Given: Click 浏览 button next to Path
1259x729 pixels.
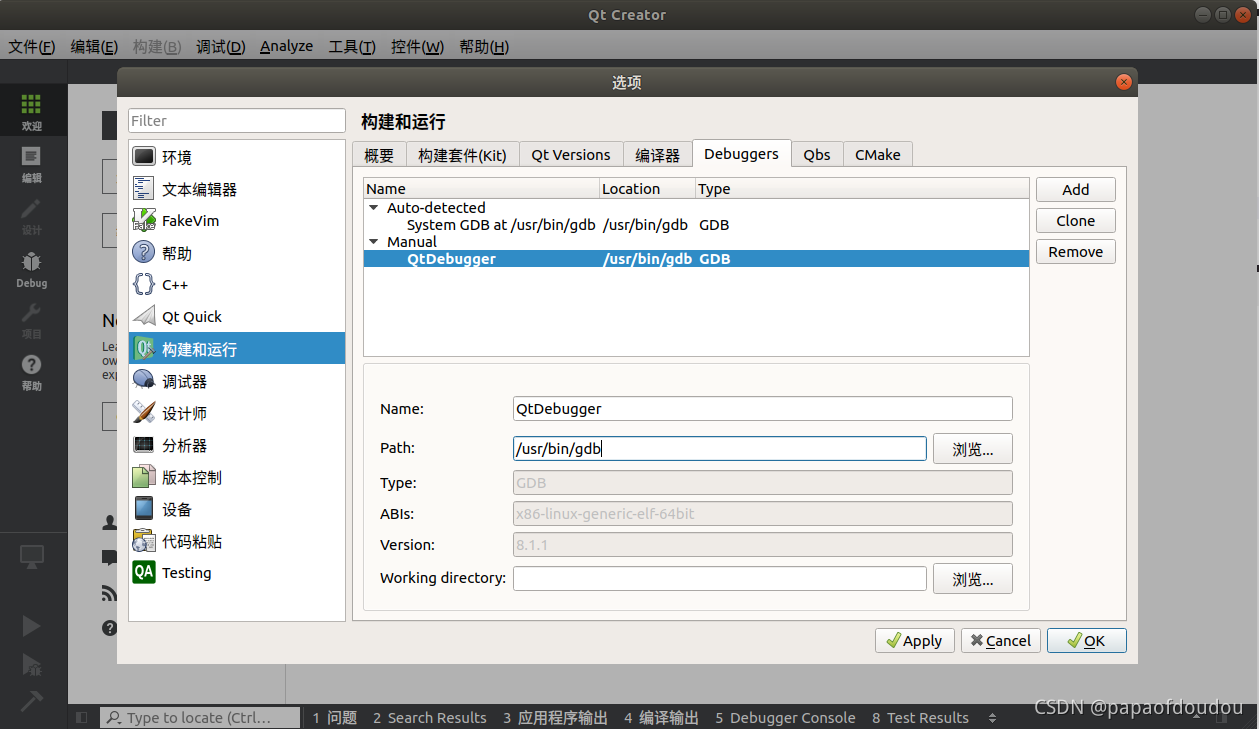Looking at the screenshot, I should 972,449.
